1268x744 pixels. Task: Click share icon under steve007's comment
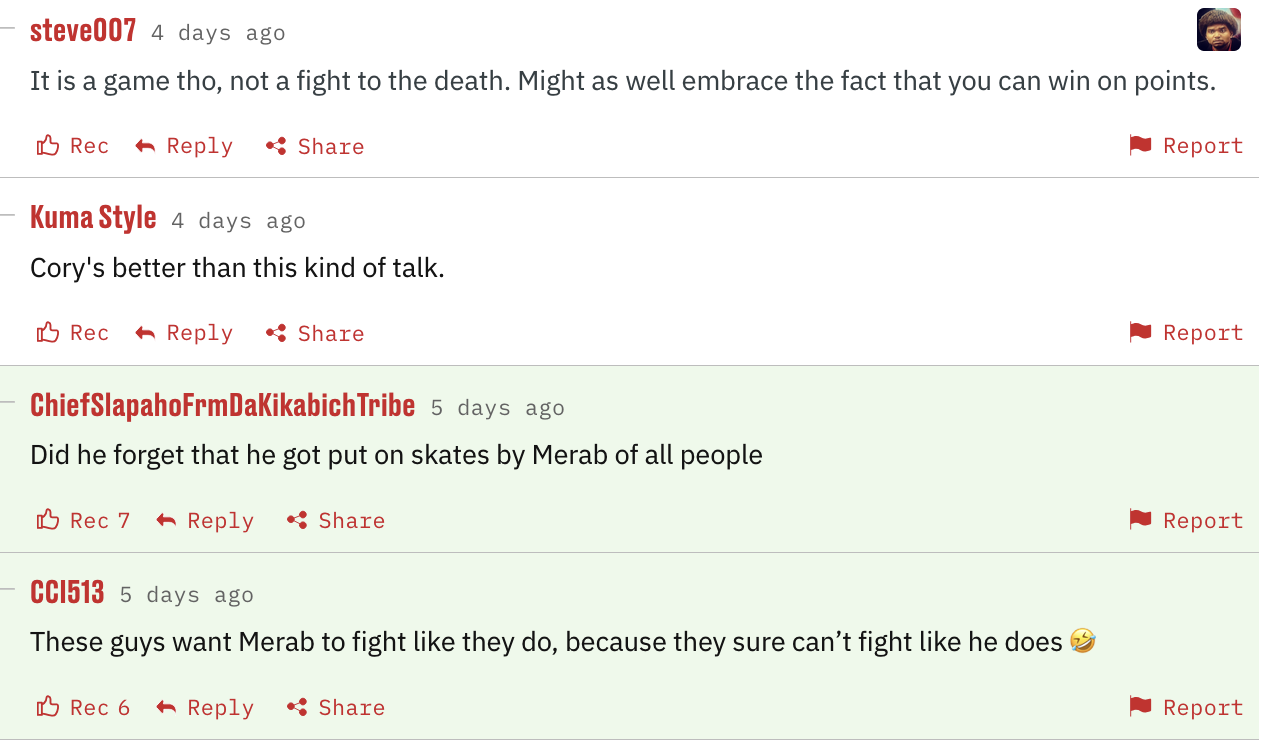276,146
